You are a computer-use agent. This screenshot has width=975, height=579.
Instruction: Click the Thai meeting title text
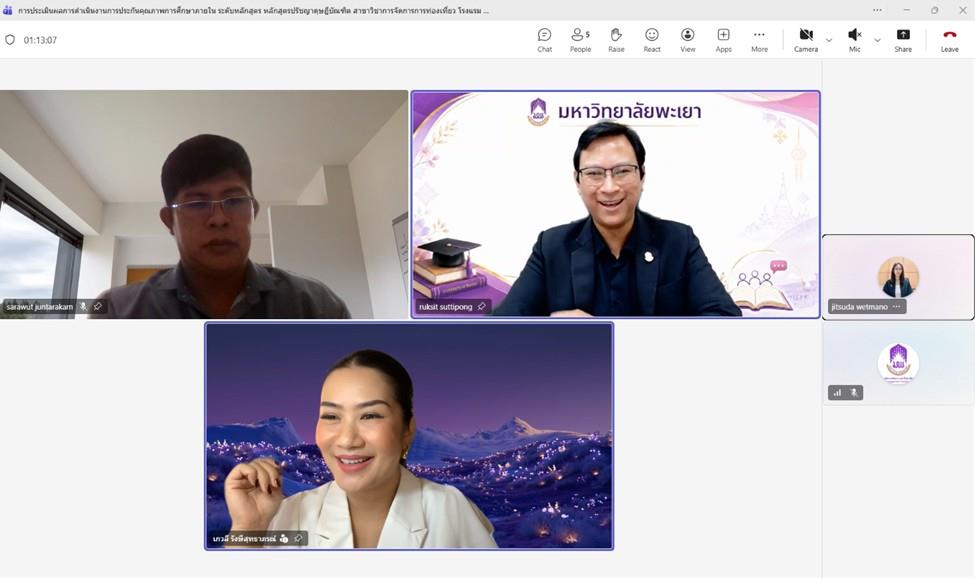tap(253, 11)
